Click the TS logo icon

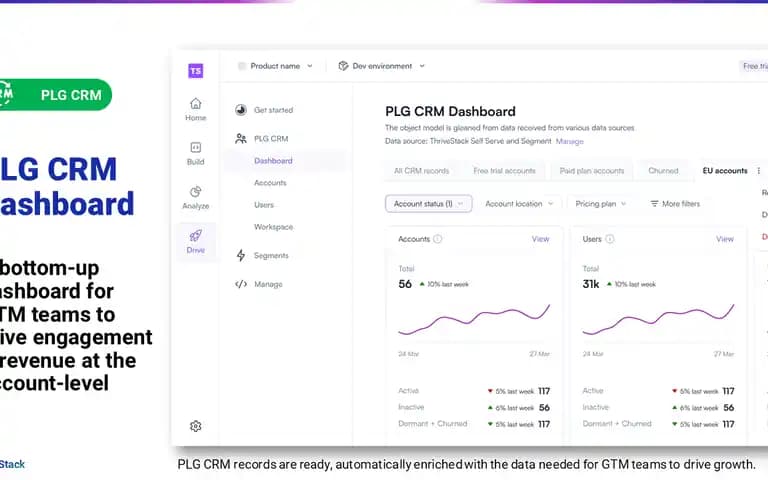(195, 71)
